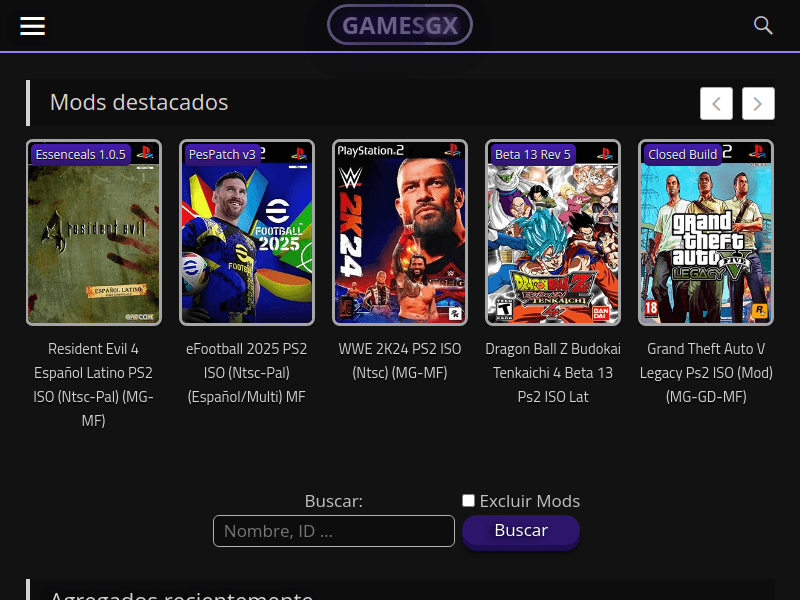800x600 pixels.
Task: Click the Nombre, ID search input field
Action: tap(334, 531)
